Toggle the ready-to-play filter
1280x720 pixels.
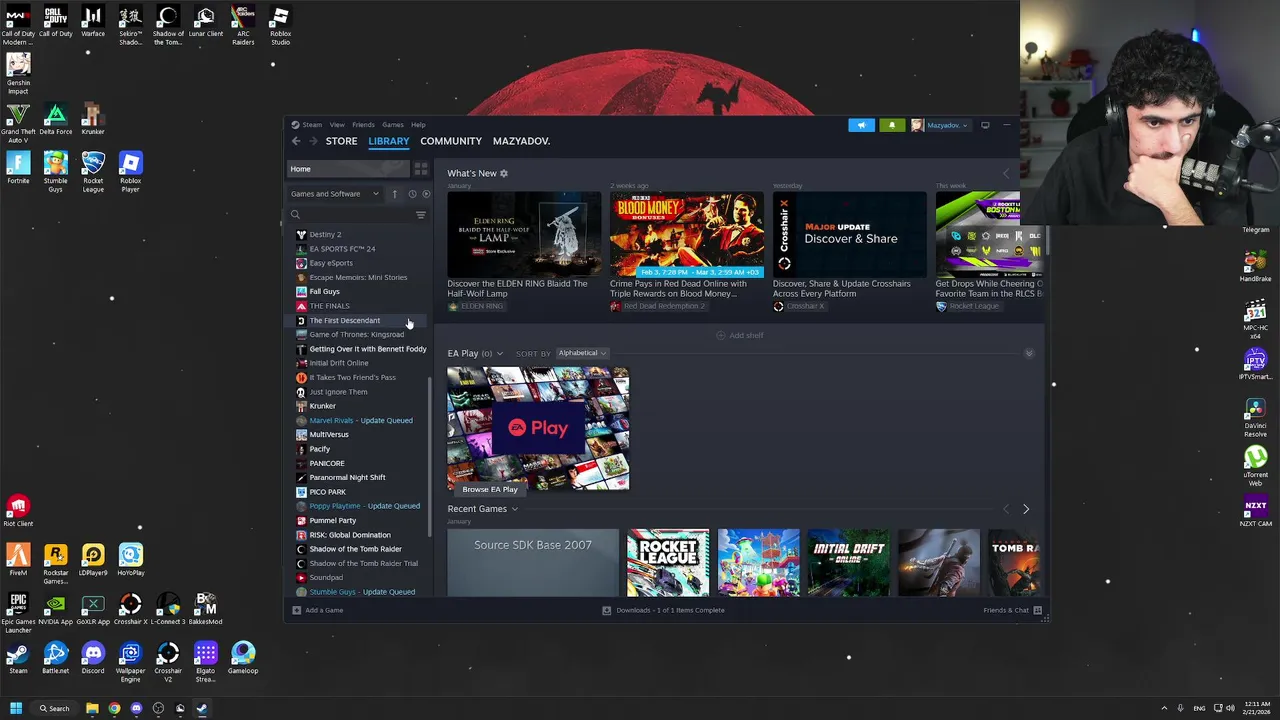pyautogui.click(x=426, y=194)
